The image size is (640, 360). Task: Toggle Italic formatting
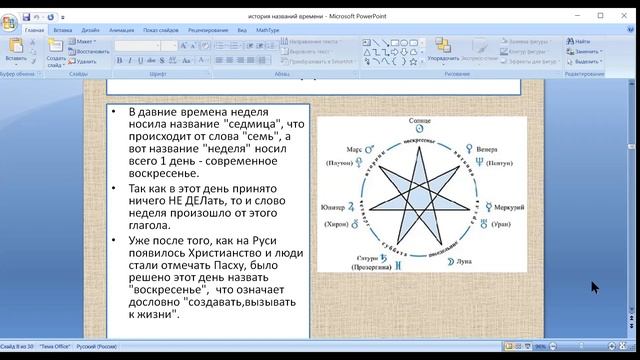pos(130,60)
